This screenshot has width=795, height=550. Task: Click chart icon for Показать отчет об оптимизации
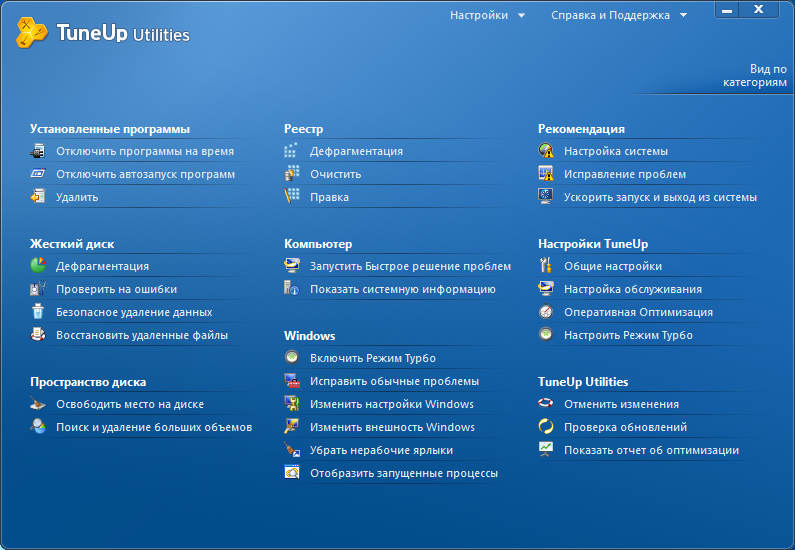click(x=546, y=450)
